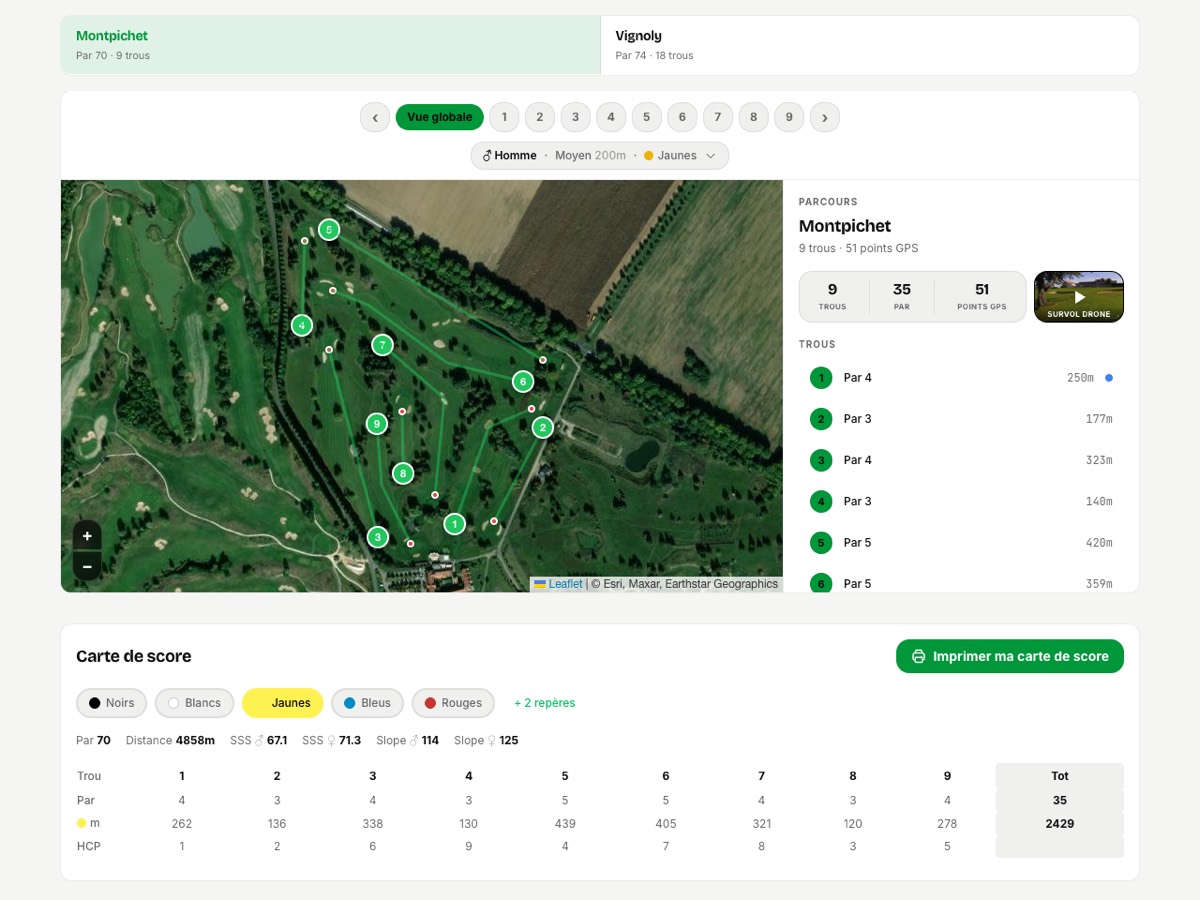Go to previous hole with left chevron
The width and height of the screenshot is (1200, 900).
tap(375, 117)
